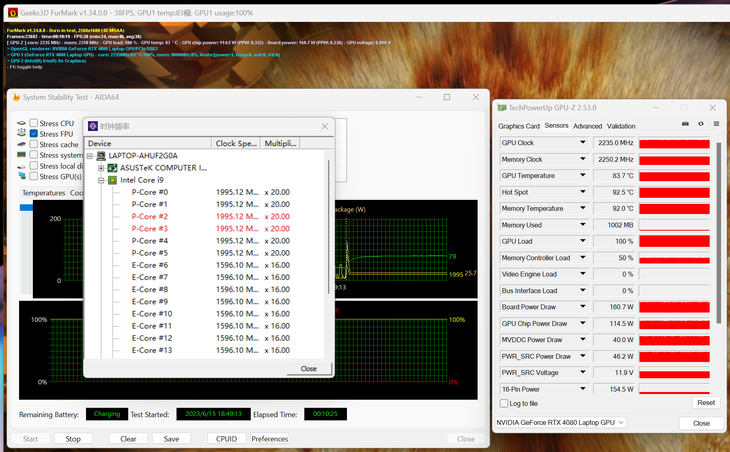Click the Multiplier column header

pyautogui.click(x=280, y=143)
